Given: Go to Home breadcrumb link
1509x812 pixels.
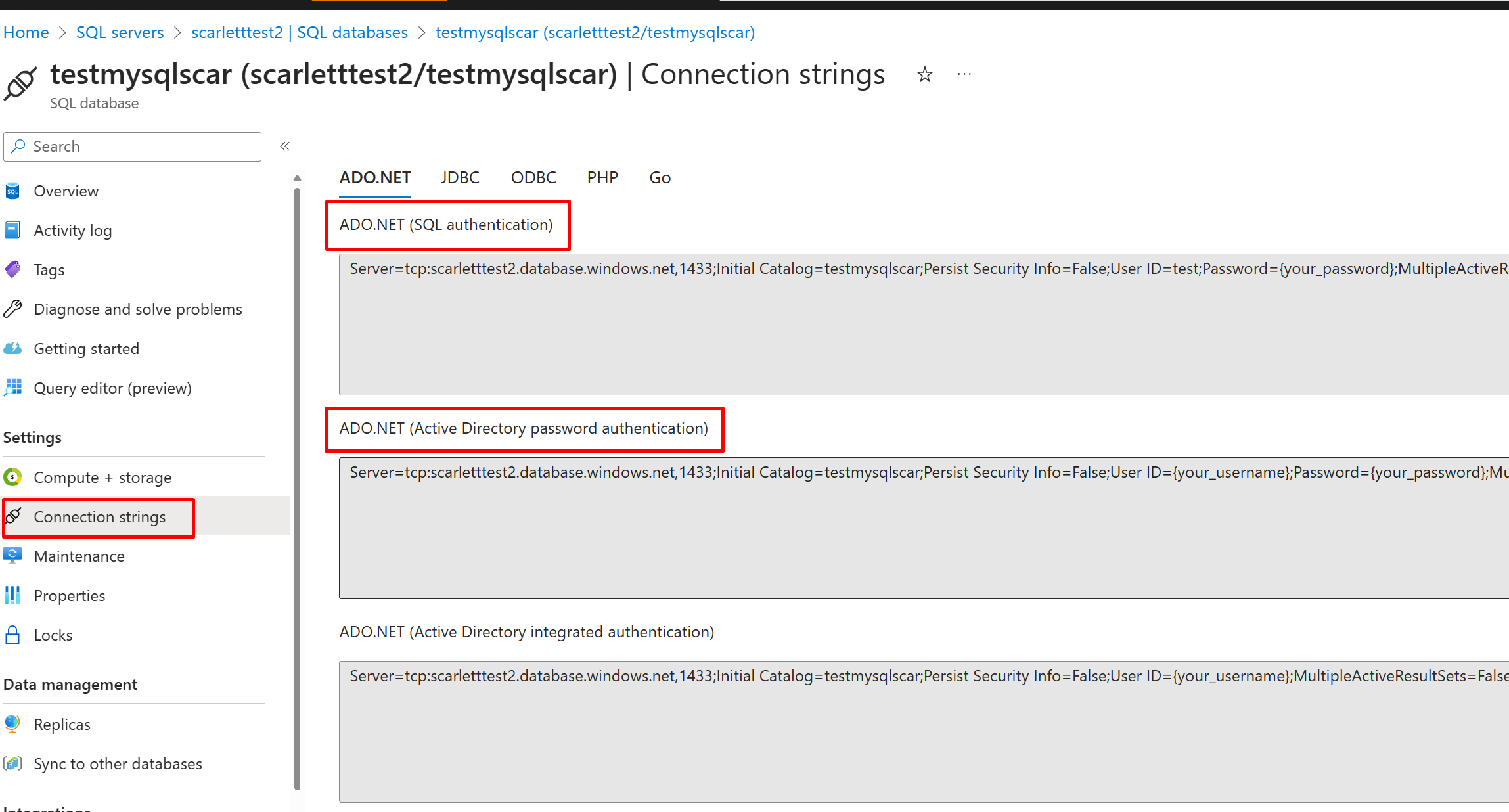Looking at the screenshot, I should [26, 32].
